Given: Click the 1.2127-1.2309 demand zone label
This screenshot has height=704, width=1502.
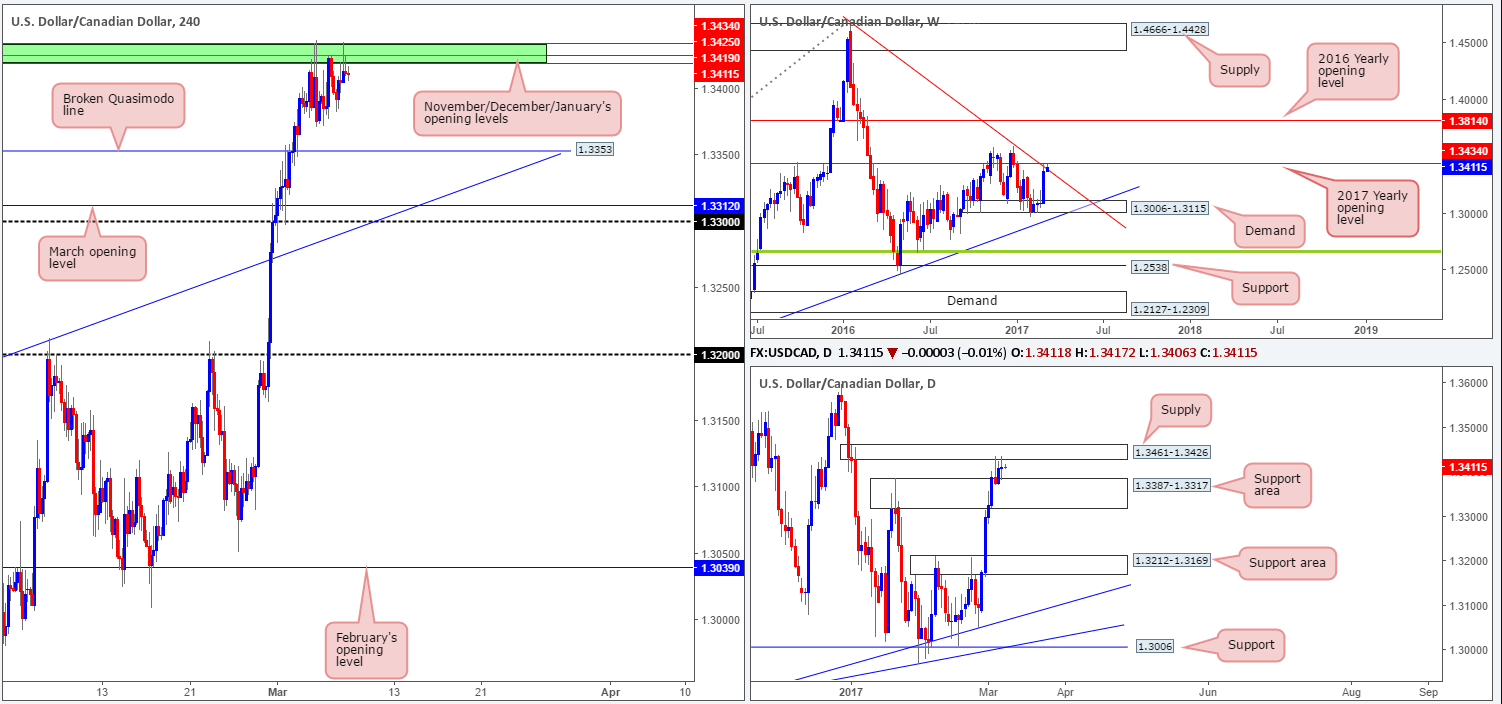Looking at the screenshot, I should [x=1169, y=310].
